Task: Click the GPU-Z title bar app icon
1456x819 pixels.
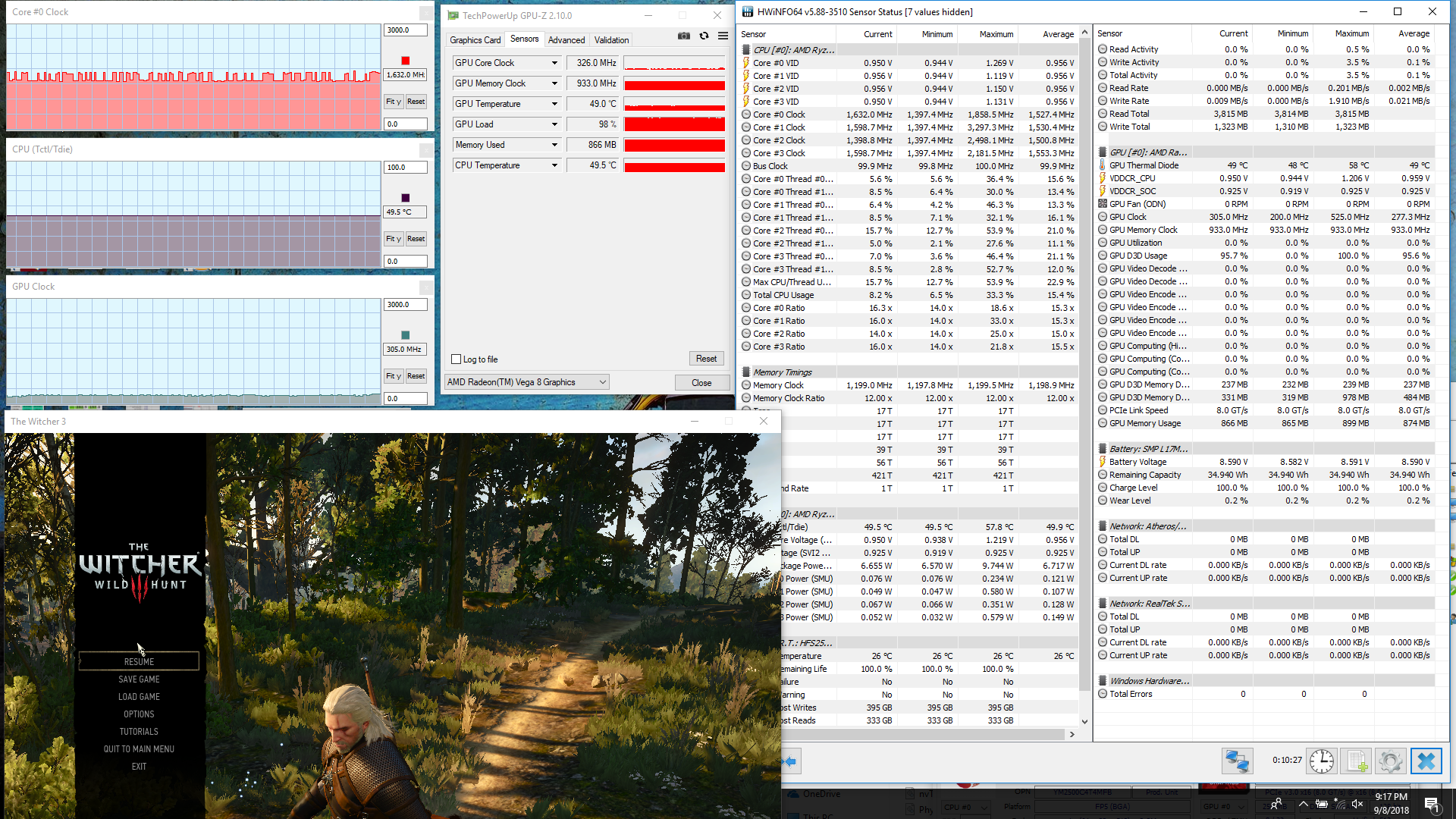Action: (453, 15)
